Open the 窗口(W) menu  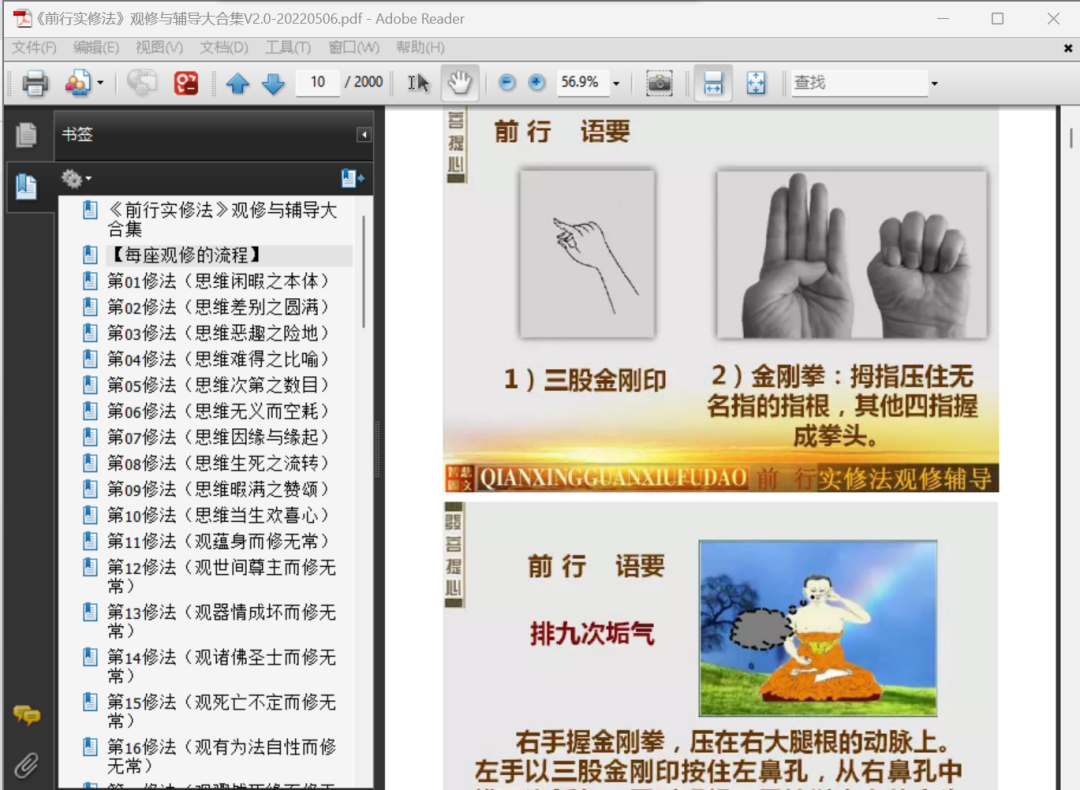click(353, 48)
